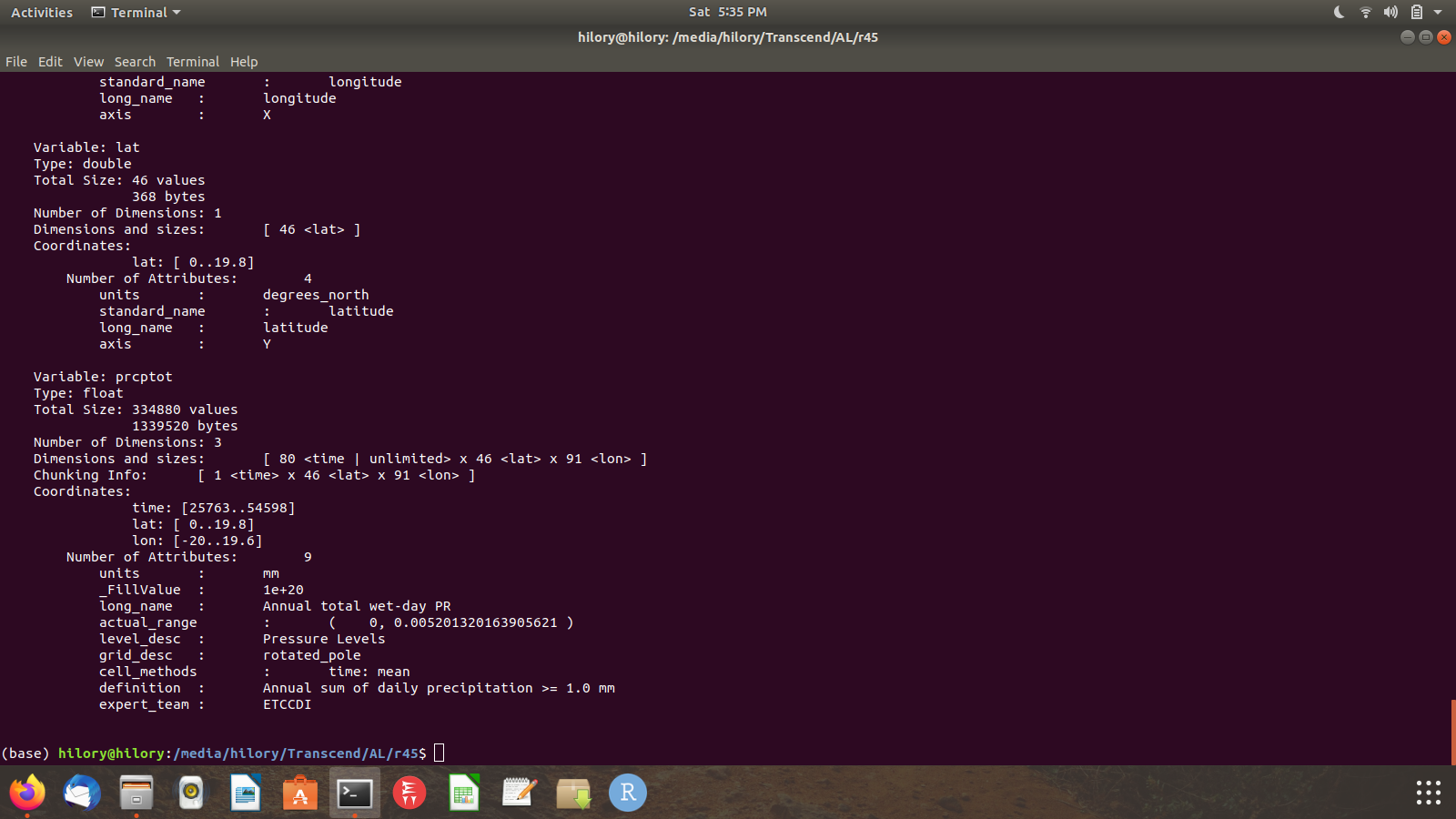Click the Terminal icon in dock

(x=355, y=793)
